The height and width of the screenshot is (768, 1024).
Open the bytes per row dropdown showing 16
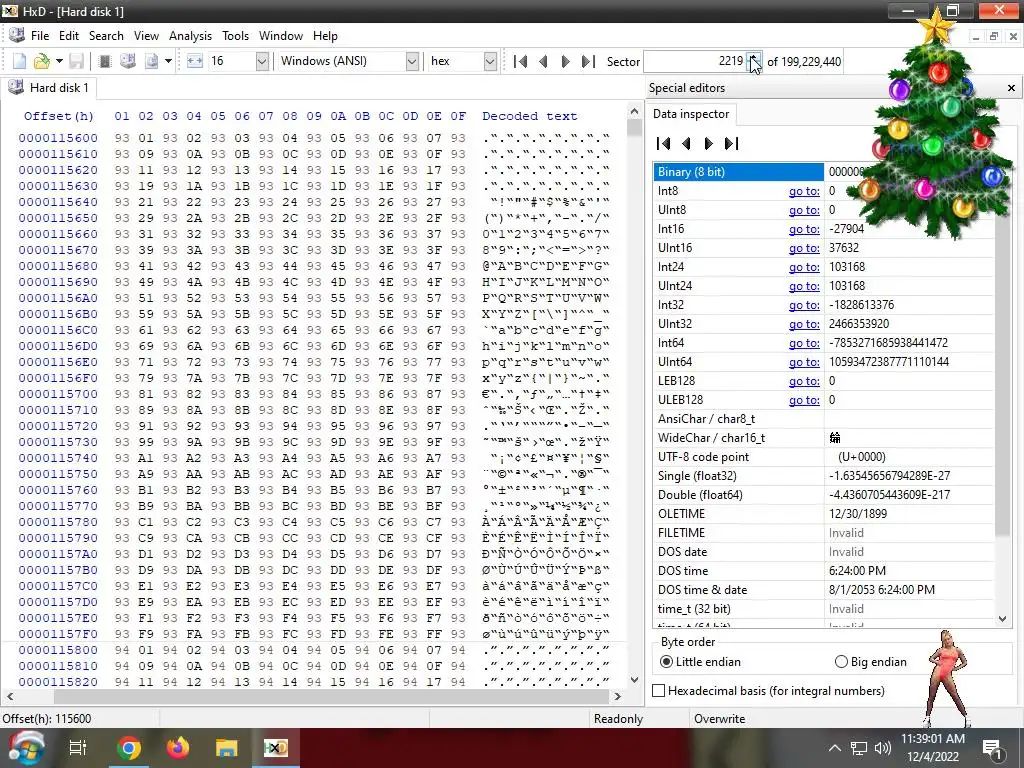pyautogui.click(x=262, y=61)
